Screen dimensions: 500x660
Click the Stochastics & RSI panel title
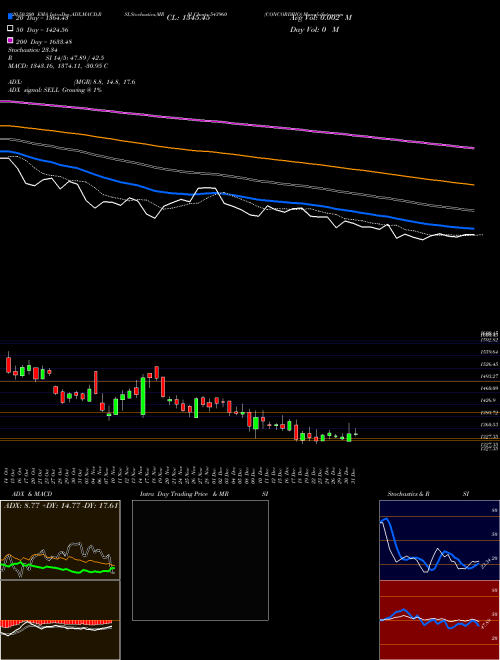tap(428, 494)
